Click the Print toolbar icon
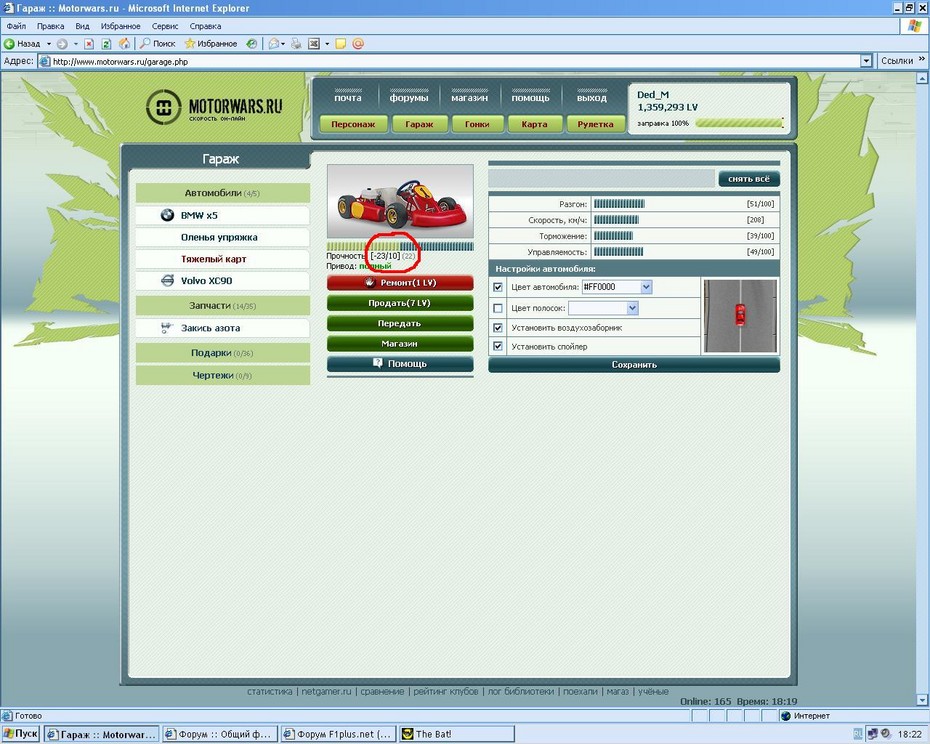This screenshot has width=930, height=744. pyautogui.click(x=295, y=44)
